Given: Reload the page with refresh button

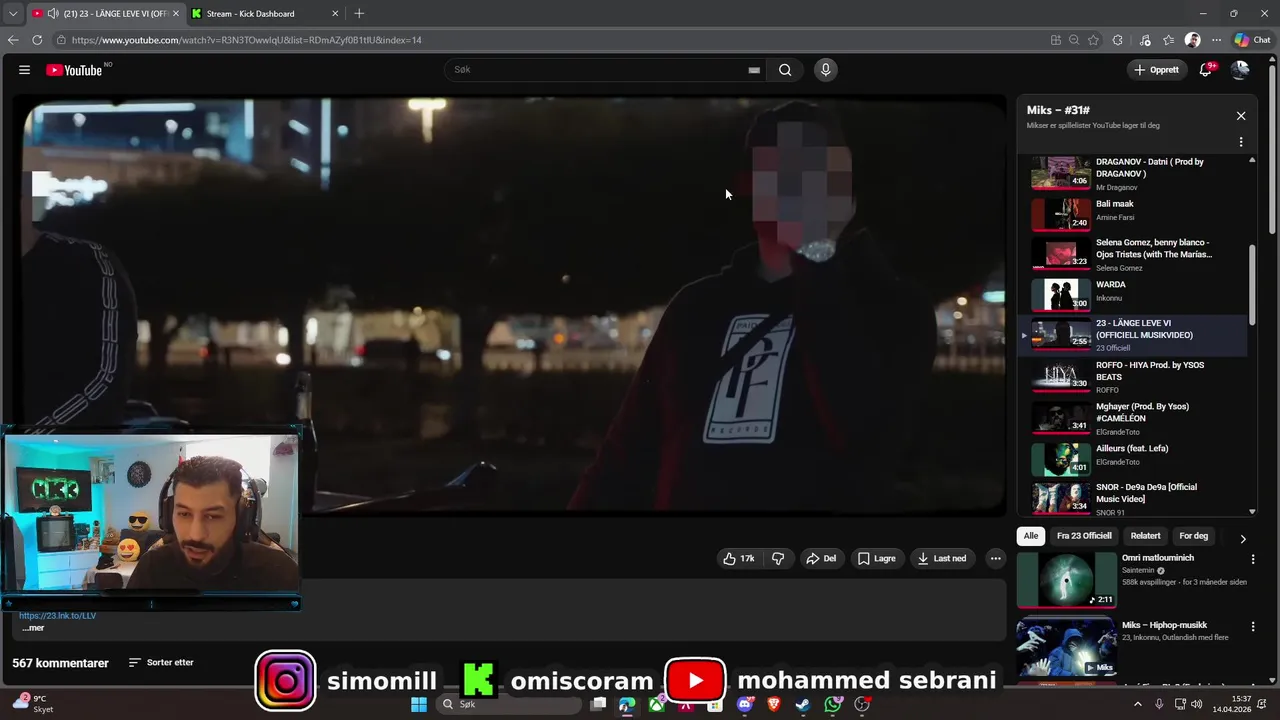Looking at the screenshot, I should [37, 40].
